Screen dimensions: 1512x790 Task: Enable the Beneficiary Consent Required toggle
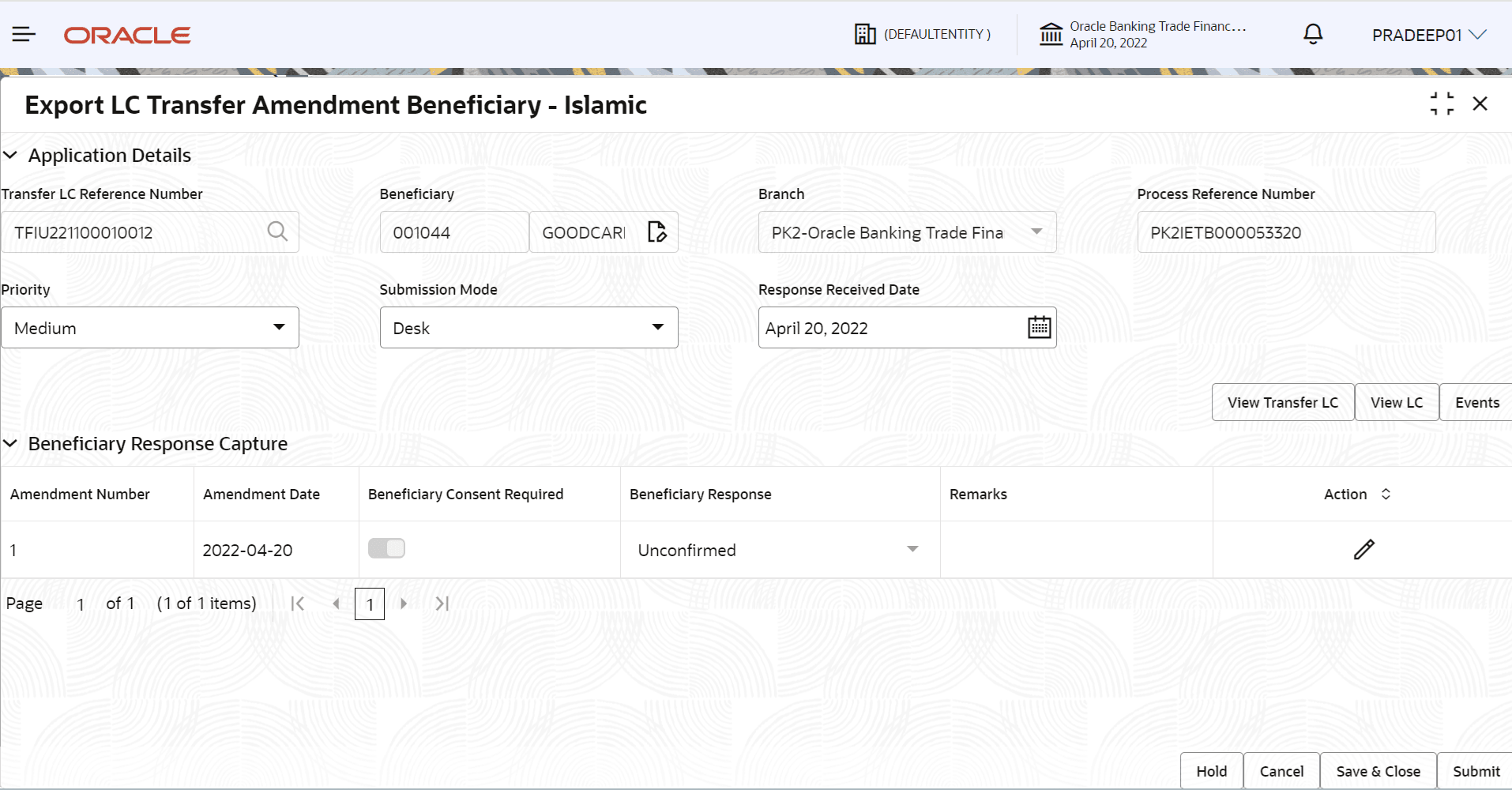click(x=386, y=547)
